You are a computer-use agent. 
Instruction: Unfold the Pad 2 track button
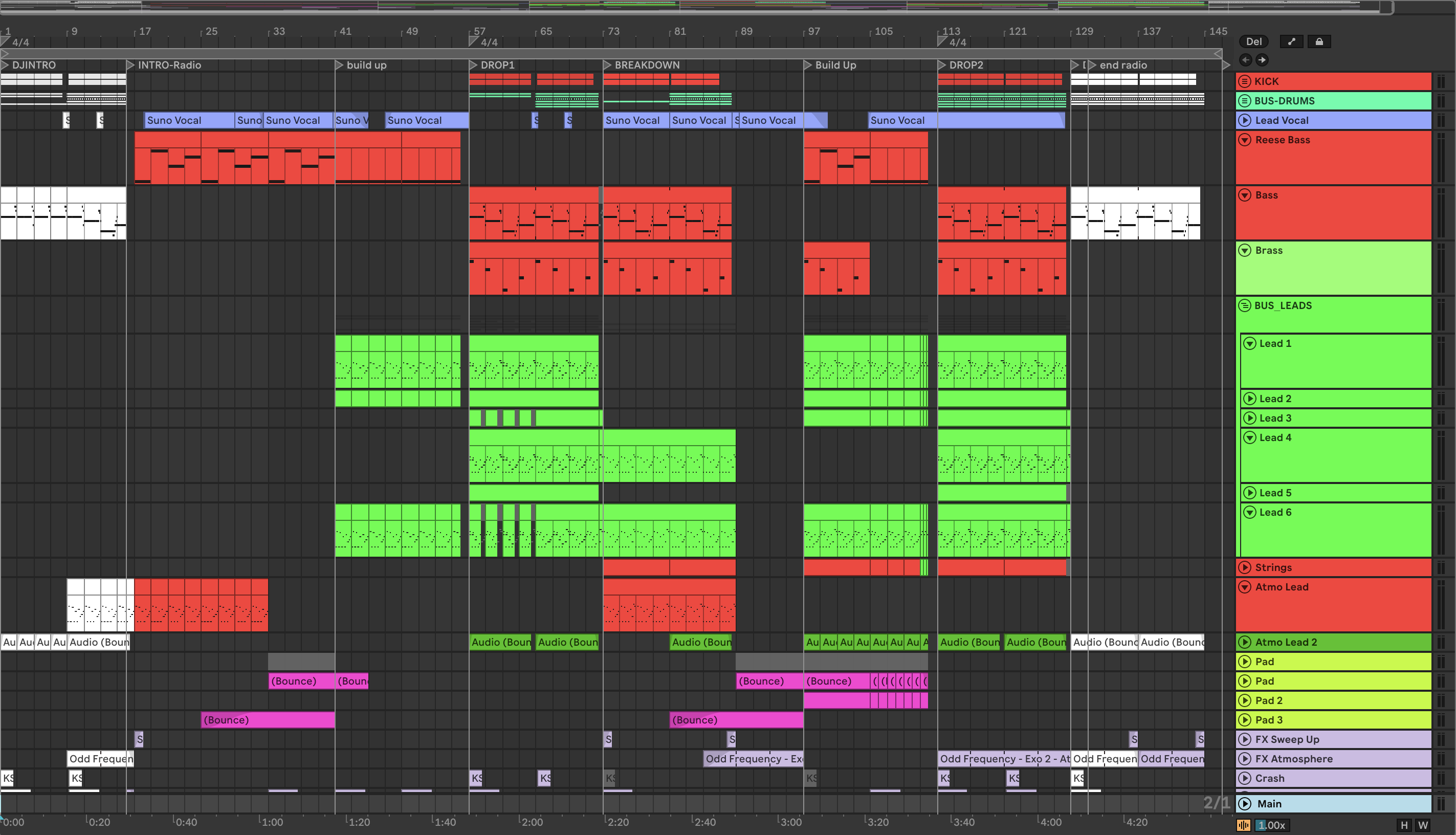point(1244,700)
